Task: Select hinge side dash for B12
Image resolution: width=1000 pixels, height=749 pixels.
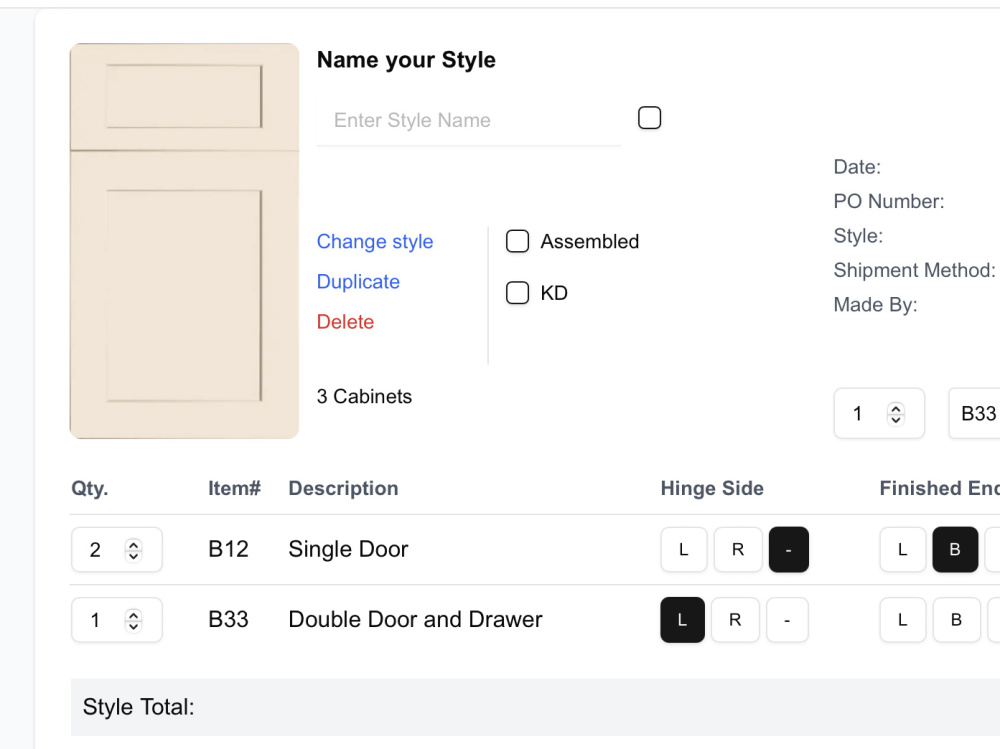Action: click(x=789, y=549)
